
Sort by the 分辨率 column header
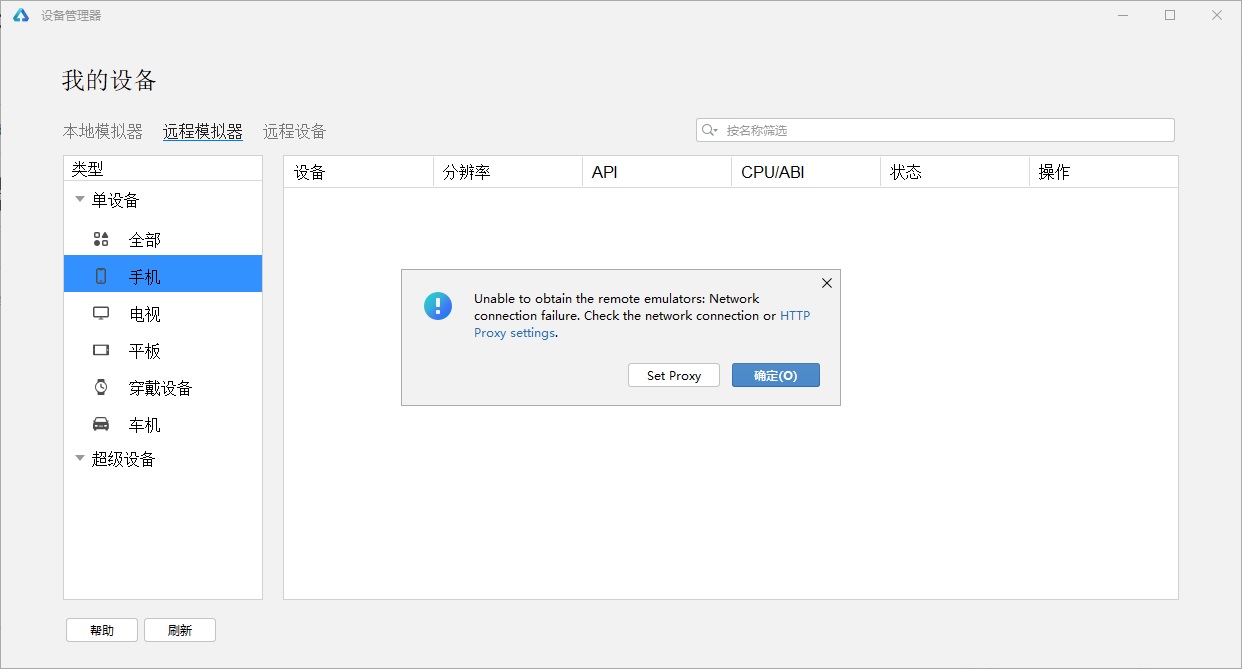[507, 172]
